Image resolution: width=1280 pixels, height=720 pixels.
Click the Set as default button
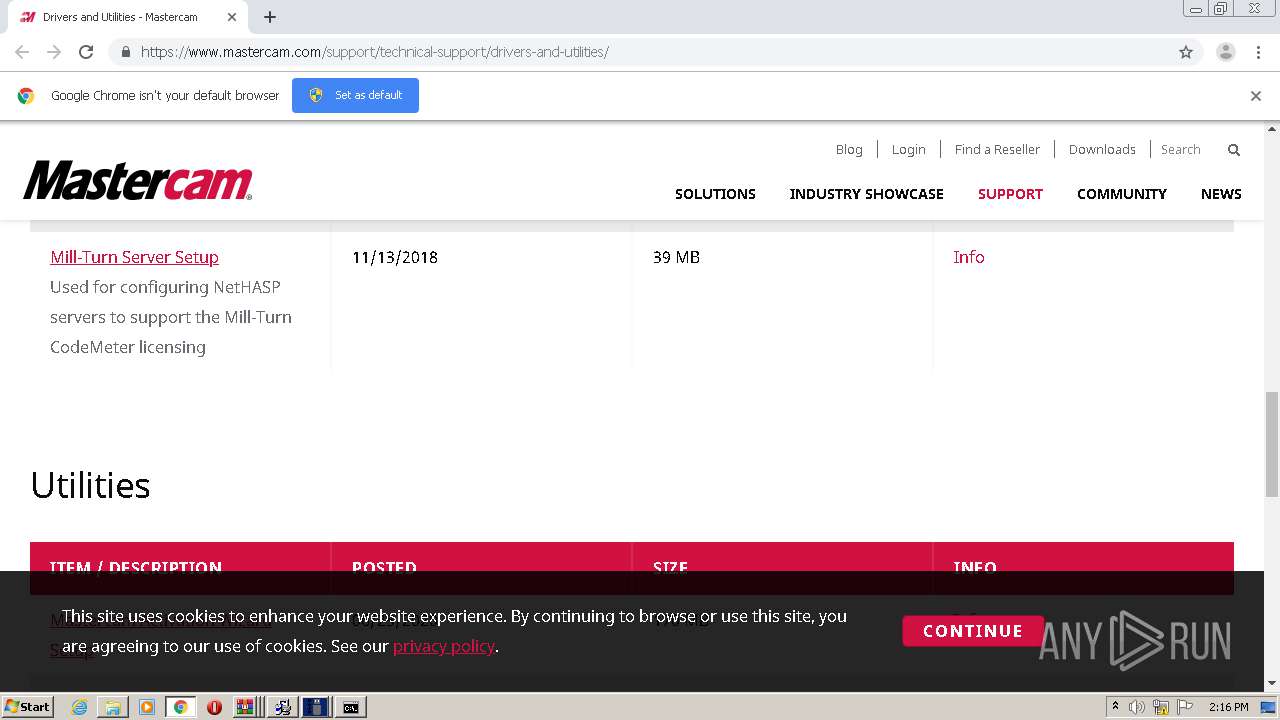(x=355, y=95)
